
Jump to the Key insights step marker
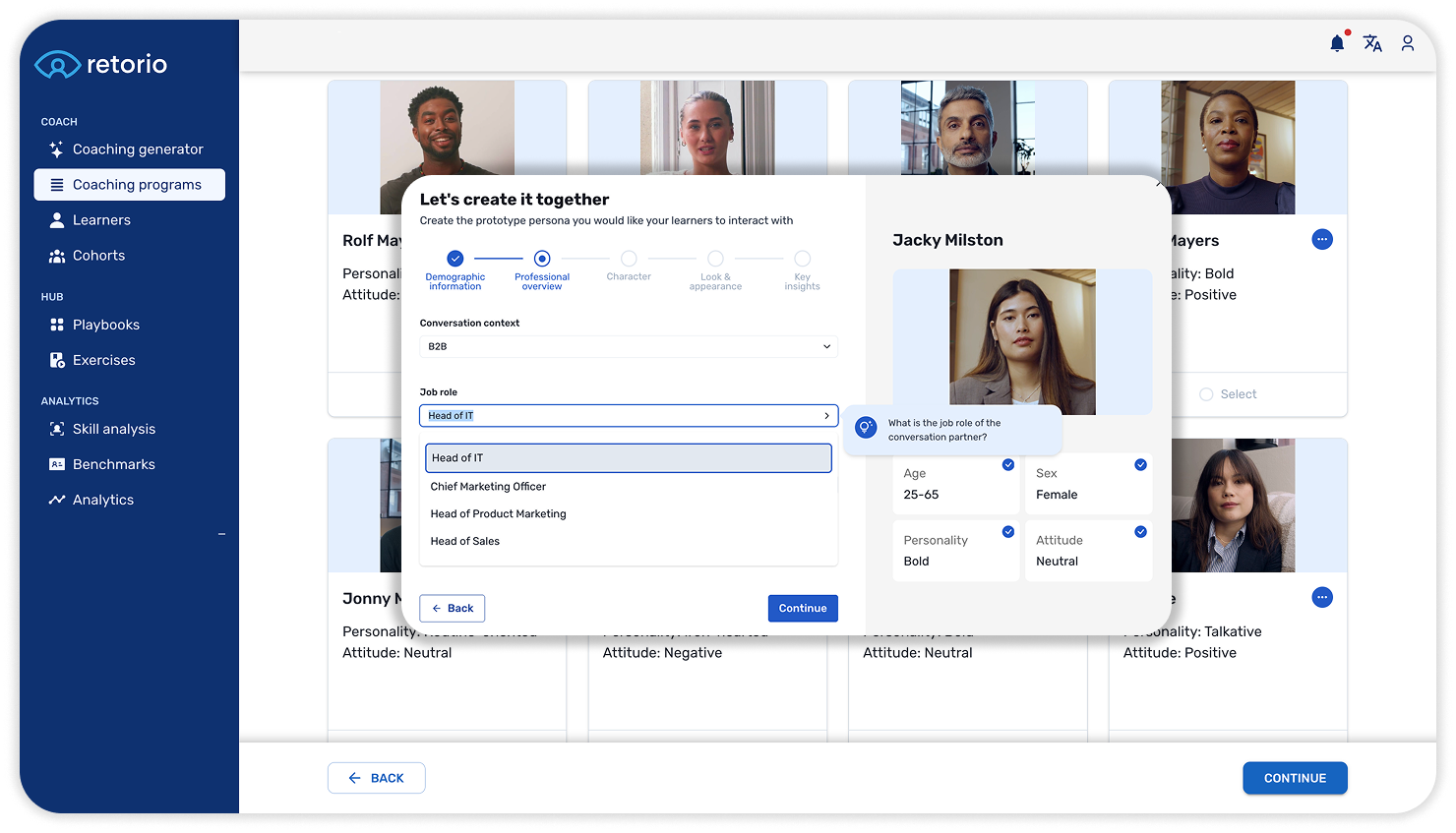coord(802,260)
